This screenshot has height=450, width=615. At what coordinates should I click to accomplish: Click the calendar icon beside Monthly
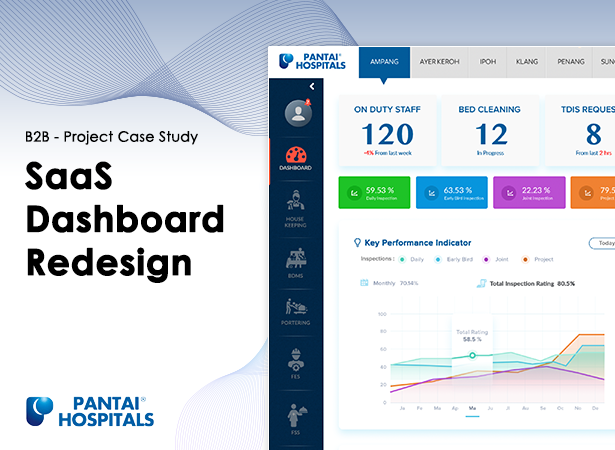364,283
